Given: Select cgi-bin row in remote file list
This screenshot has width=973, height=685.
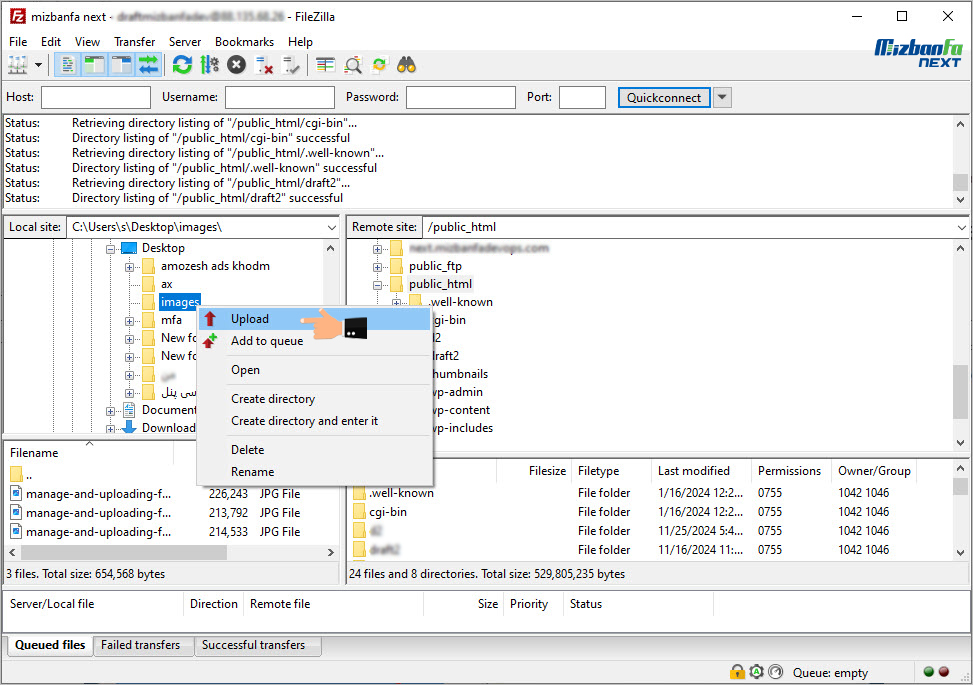Looking at the screenshot, I should coord(652,512).
